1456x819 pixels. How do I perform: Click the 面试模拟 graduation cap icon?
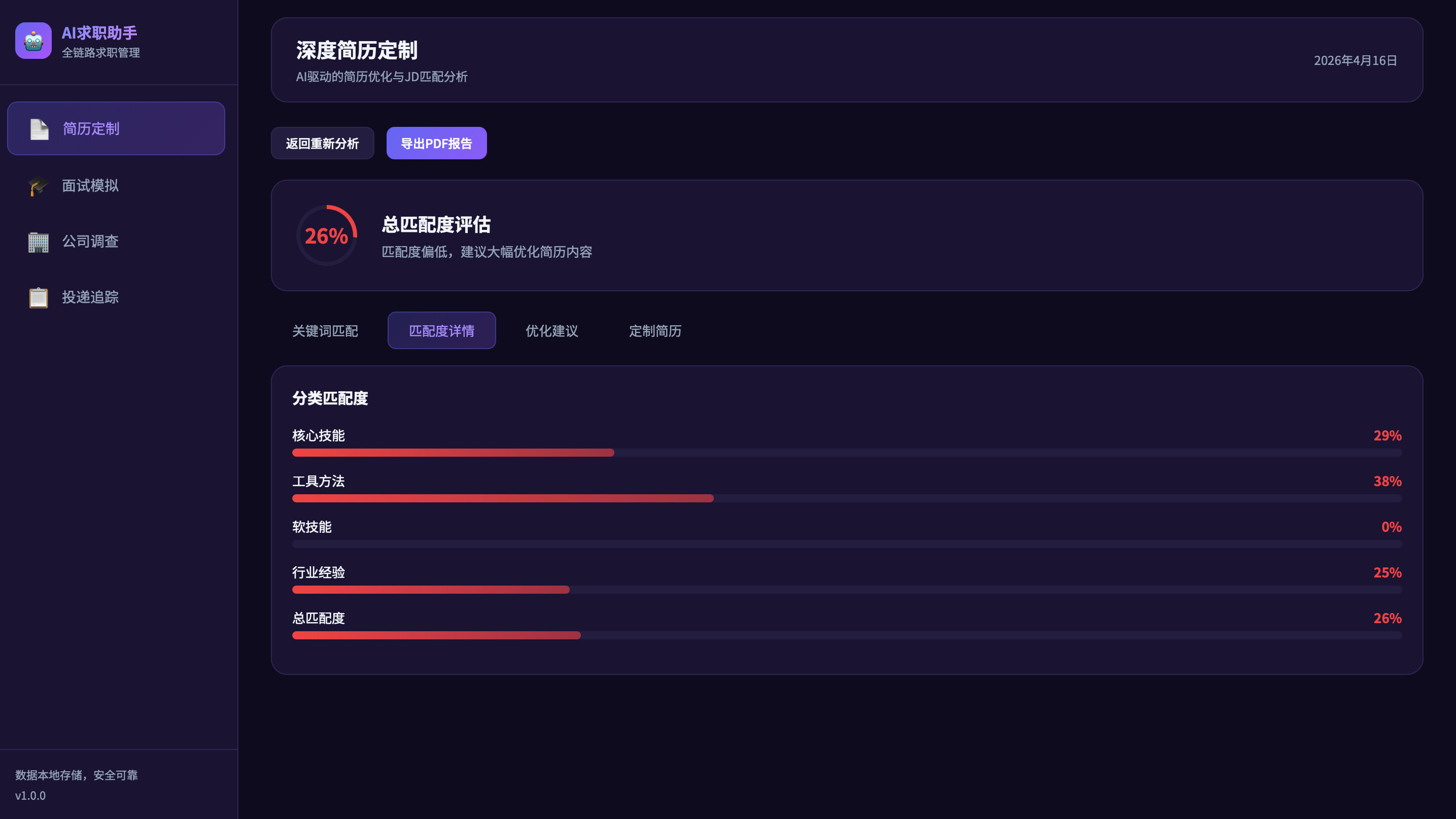click(x=39, y=185)
